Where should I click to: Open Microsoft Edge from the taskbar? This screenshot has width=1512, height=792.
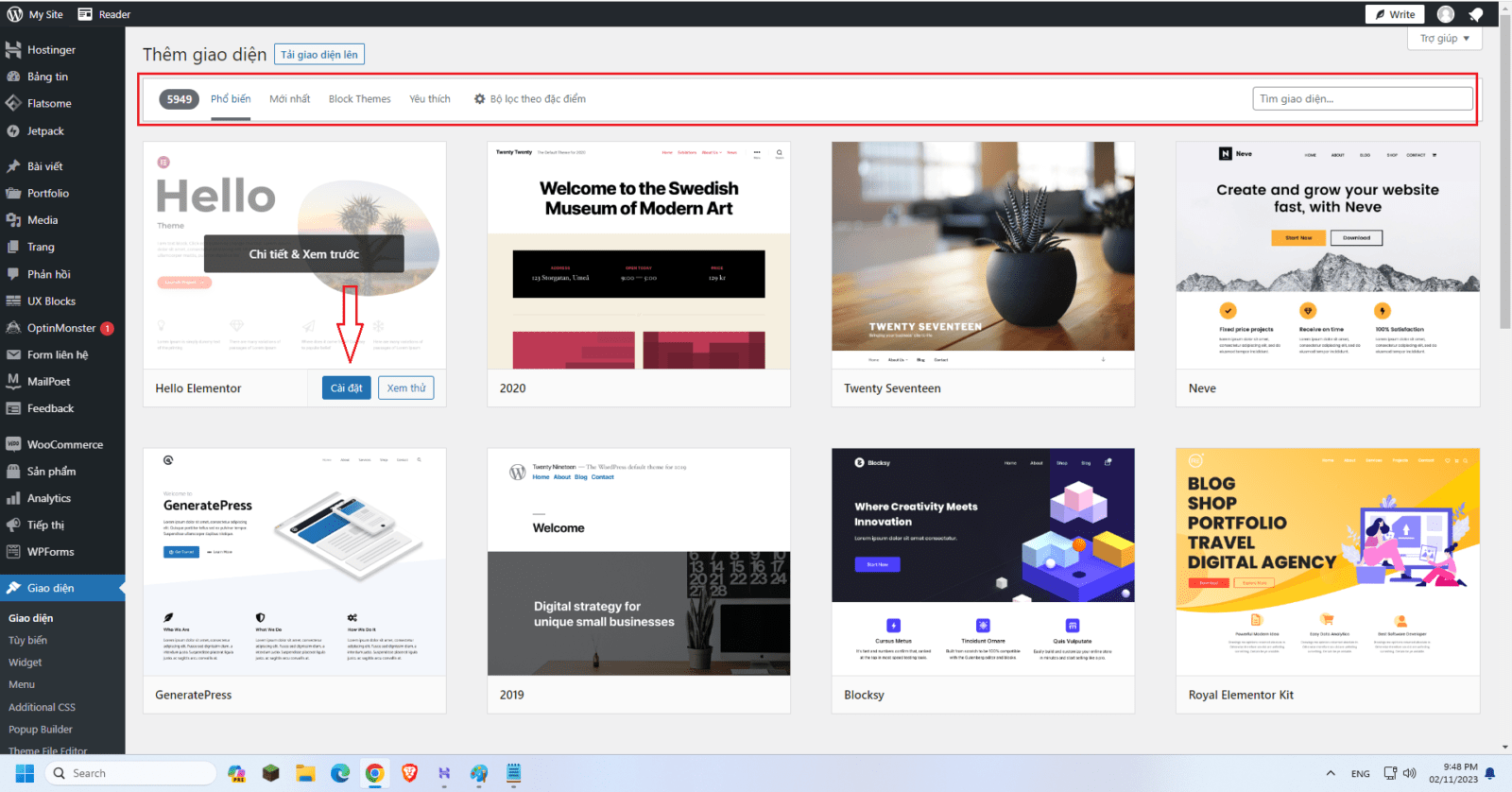click(340, 773)
